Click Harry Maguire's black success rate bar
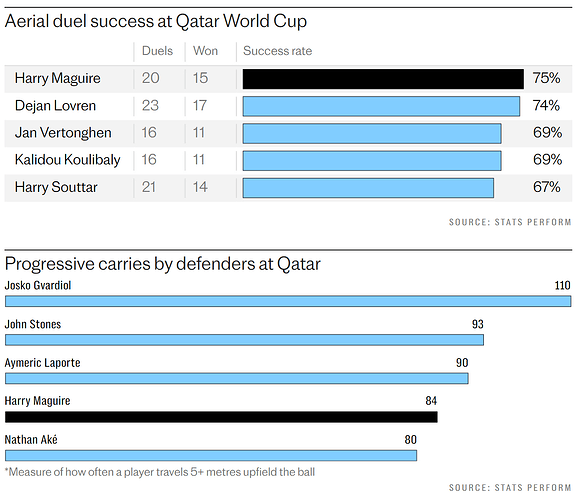 (x=383, y=79)
